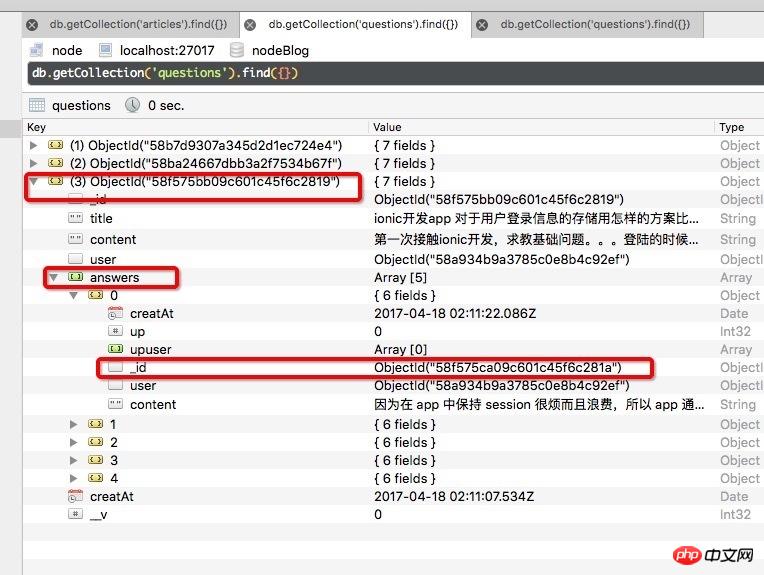Select the upuser Array [0] row
764x575 pixels.
pyautogui.click(x=393, y=349)
